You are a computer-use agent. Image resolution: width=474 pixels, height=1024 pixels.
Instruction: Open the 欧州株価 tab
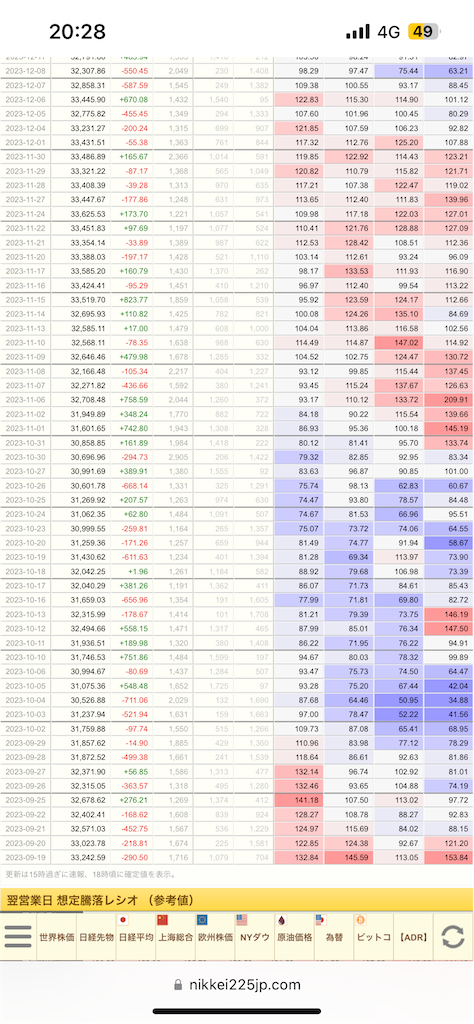point(215,936)
